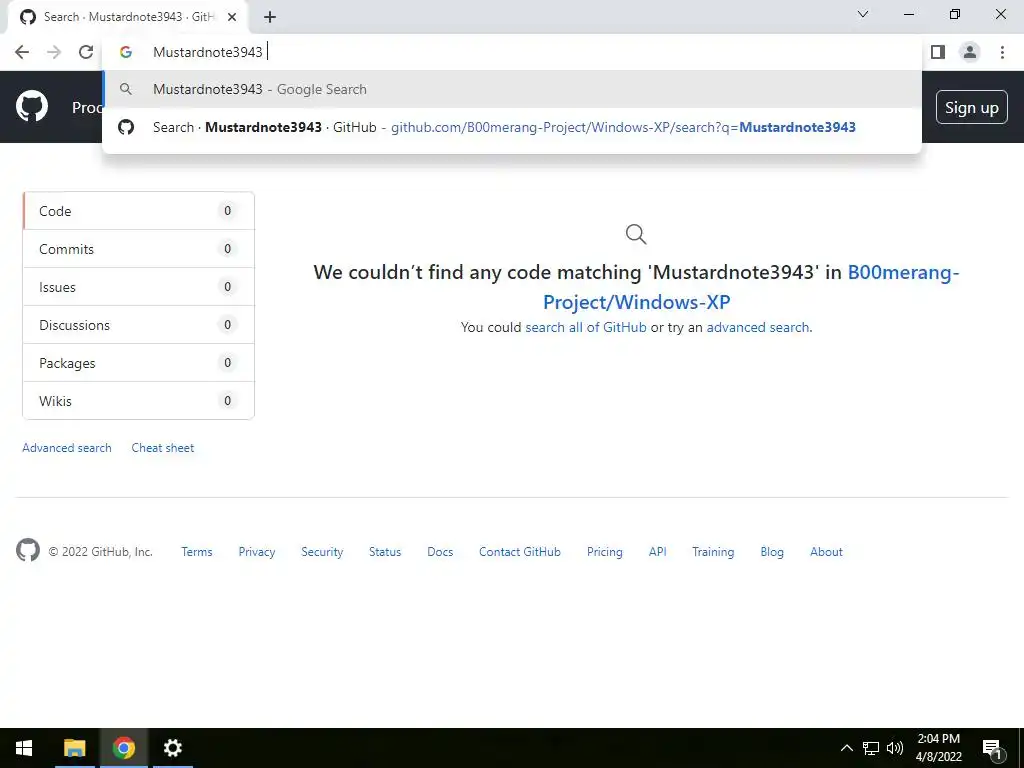Click the browser forward arrow
The height and width of the screenshot is (768, 1024).
click(x=54, y=52)
